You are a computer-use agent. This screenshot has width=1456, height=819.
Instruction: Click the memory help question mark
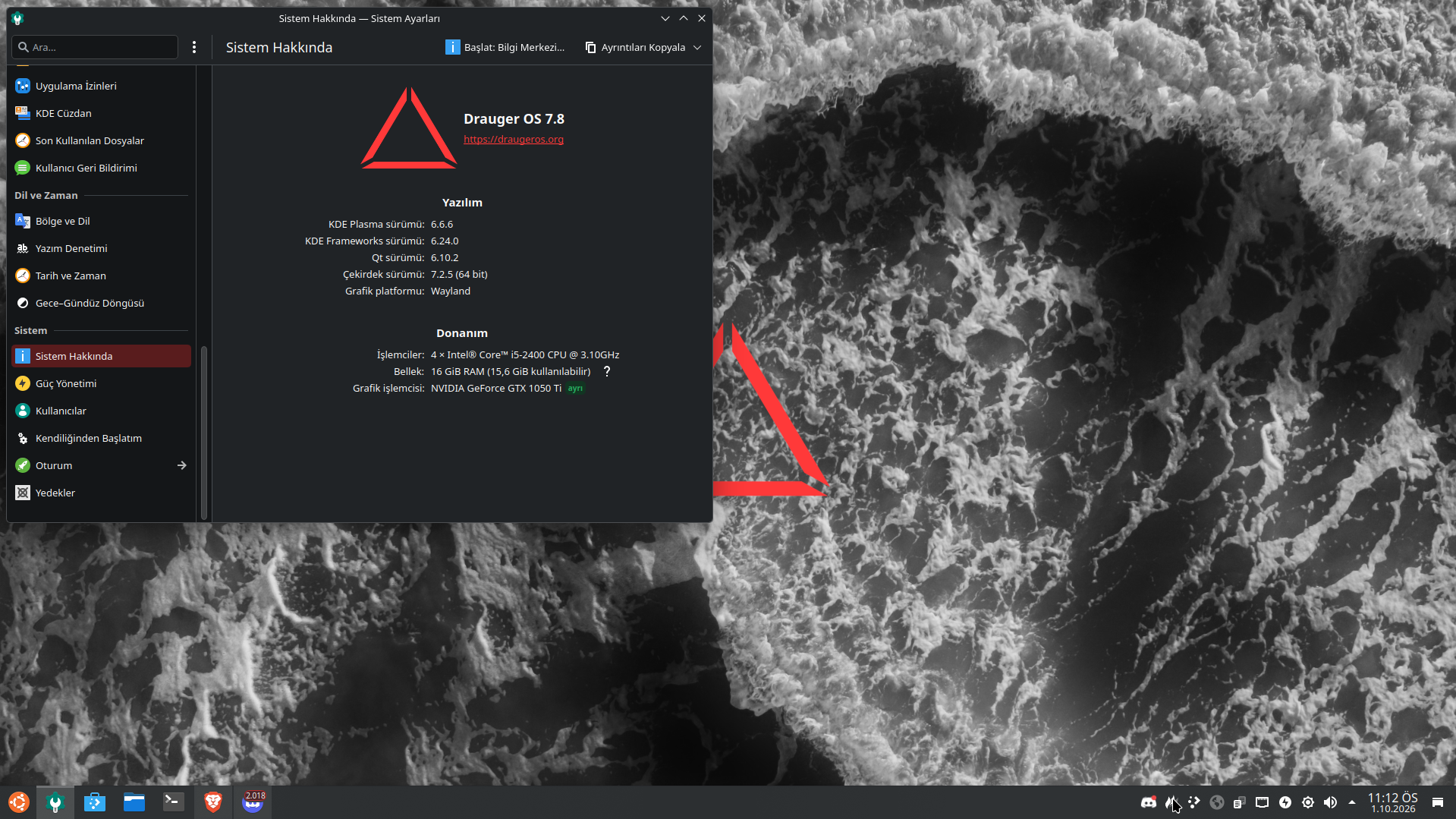607,371
